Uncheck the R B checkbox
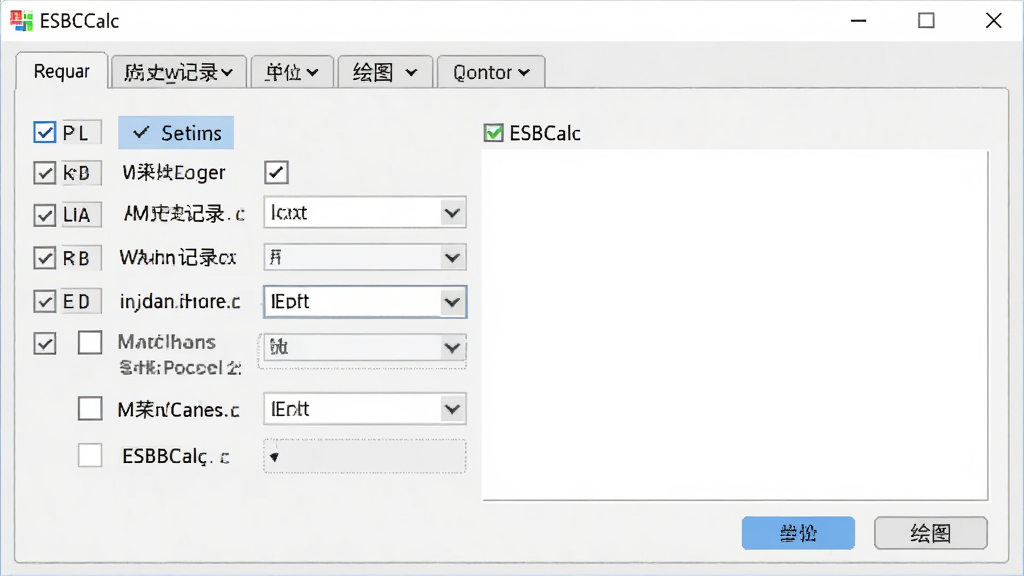The height and width of the screenshot is (576, 1024). point(44,258)
